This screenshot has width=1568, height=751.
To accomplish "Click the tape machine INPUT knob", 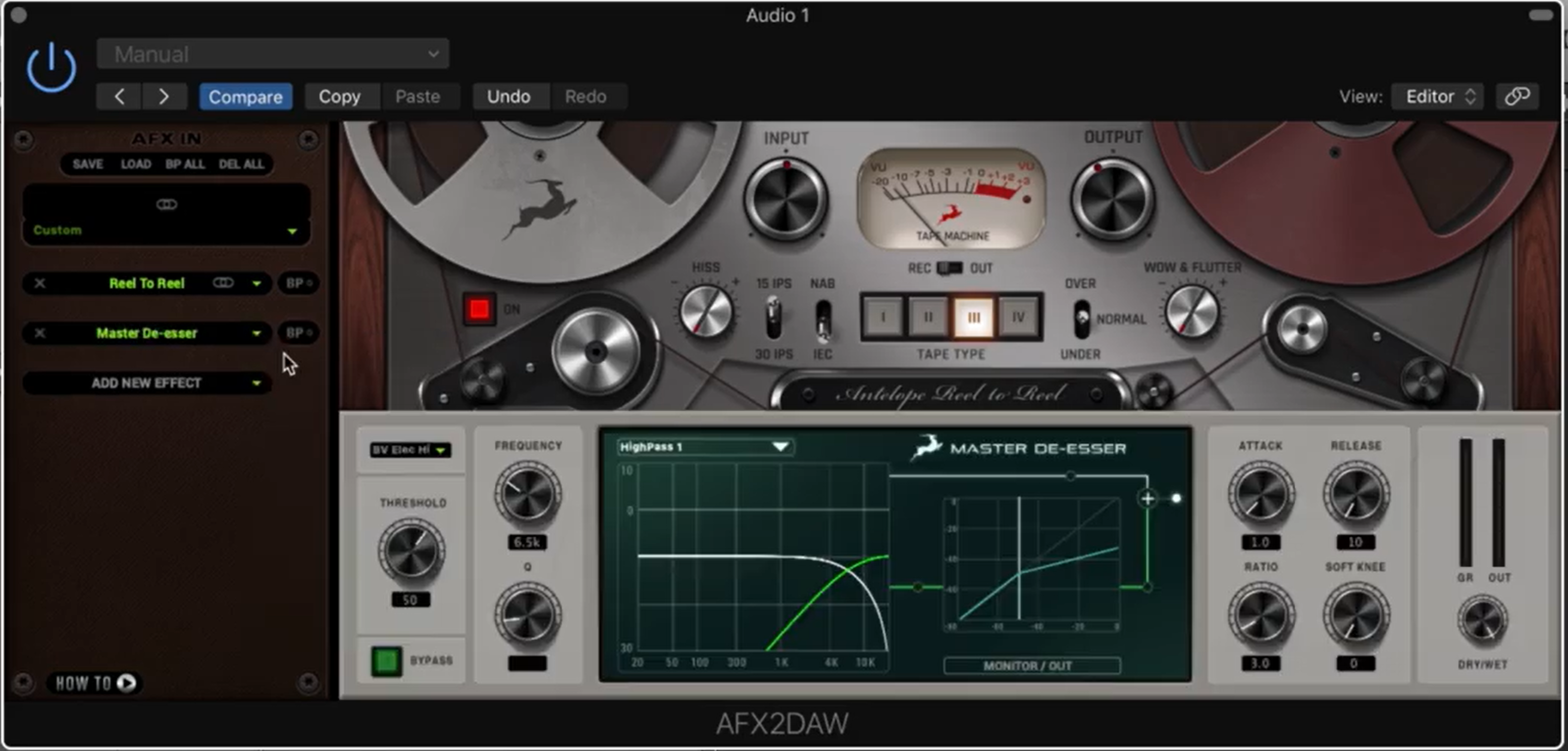I will [x=786, y=200].
